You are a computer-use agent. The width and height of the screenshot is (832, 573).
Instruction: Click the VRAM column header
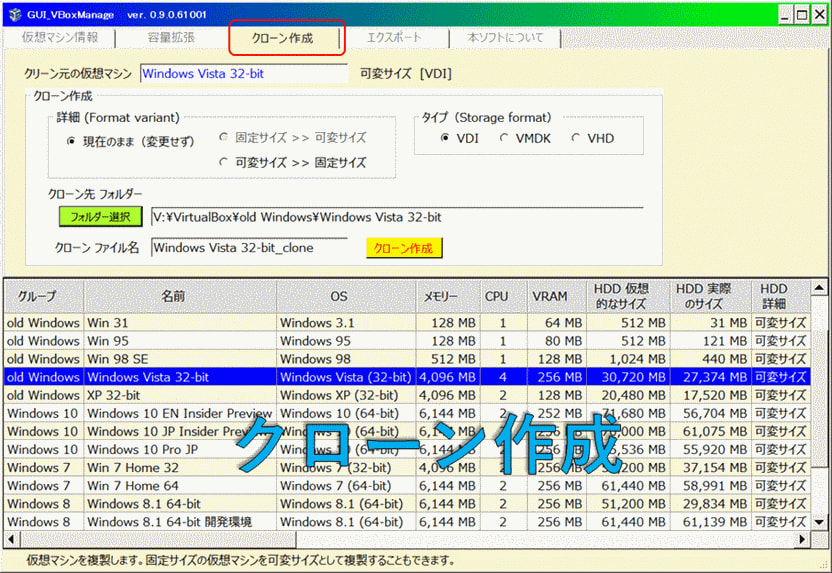[557, 296]
